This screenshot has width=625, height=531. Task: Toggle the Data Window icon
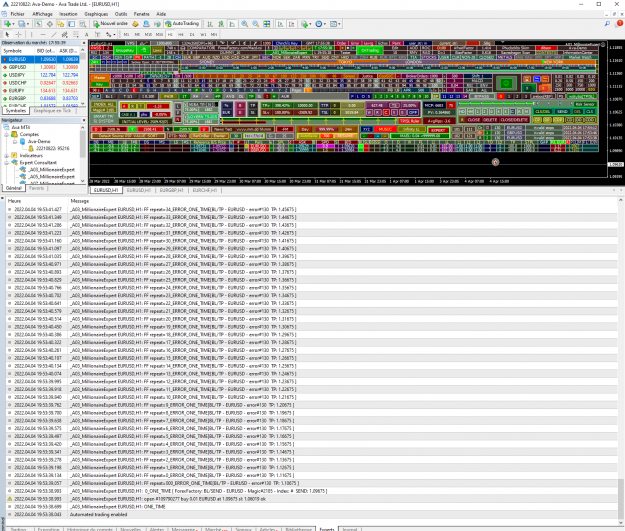(50, 24)
